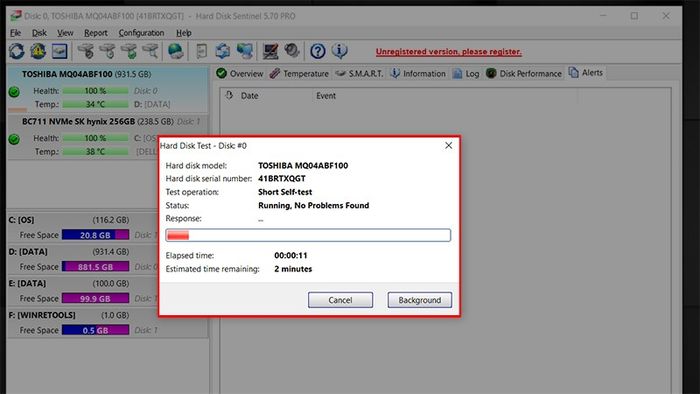Switch to the S.M.A.R.T. tab
This screenshot has height=394, width=700.
click(359, 74)
